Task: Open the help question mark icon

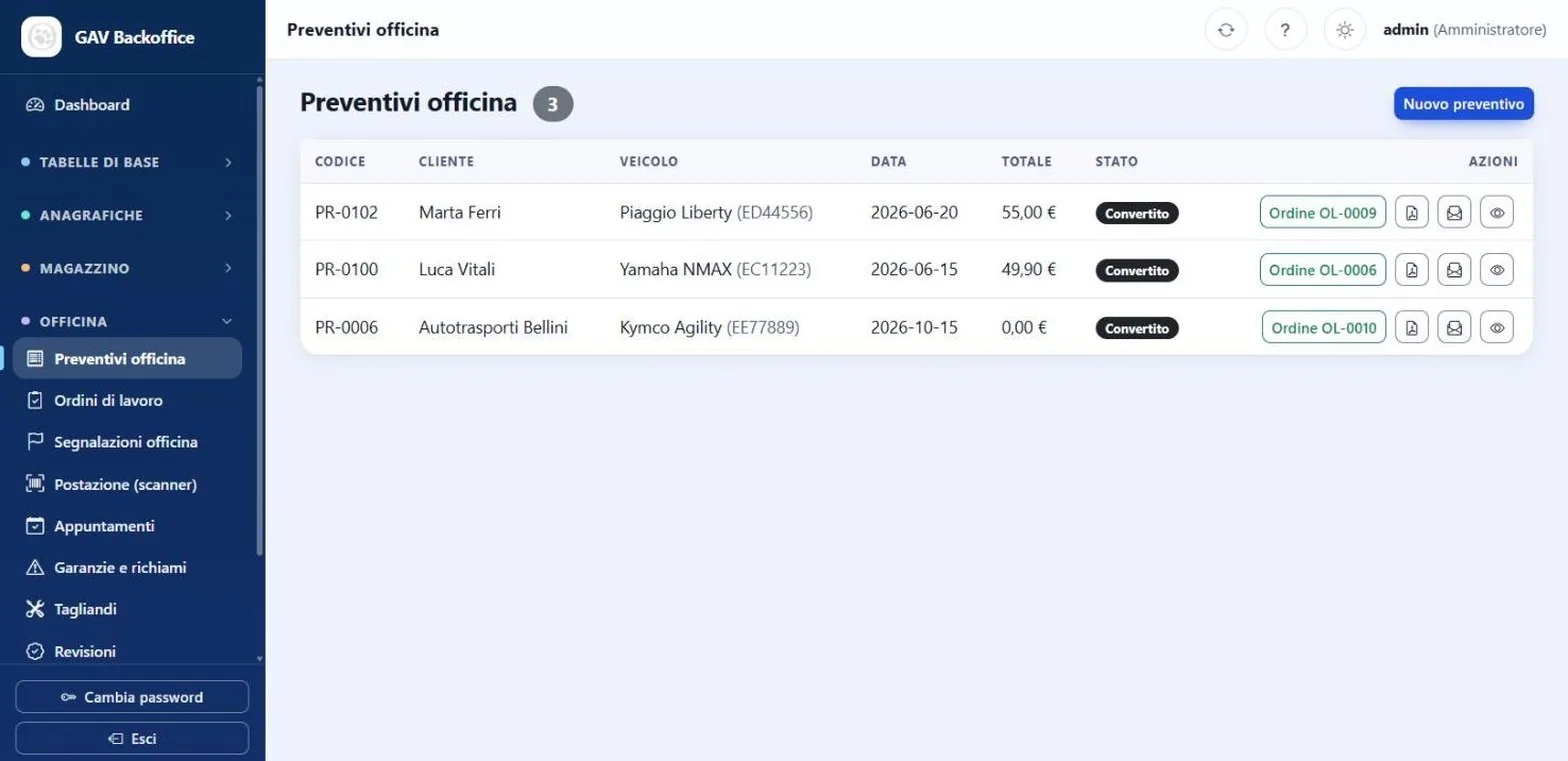Action: [1285, 30]
